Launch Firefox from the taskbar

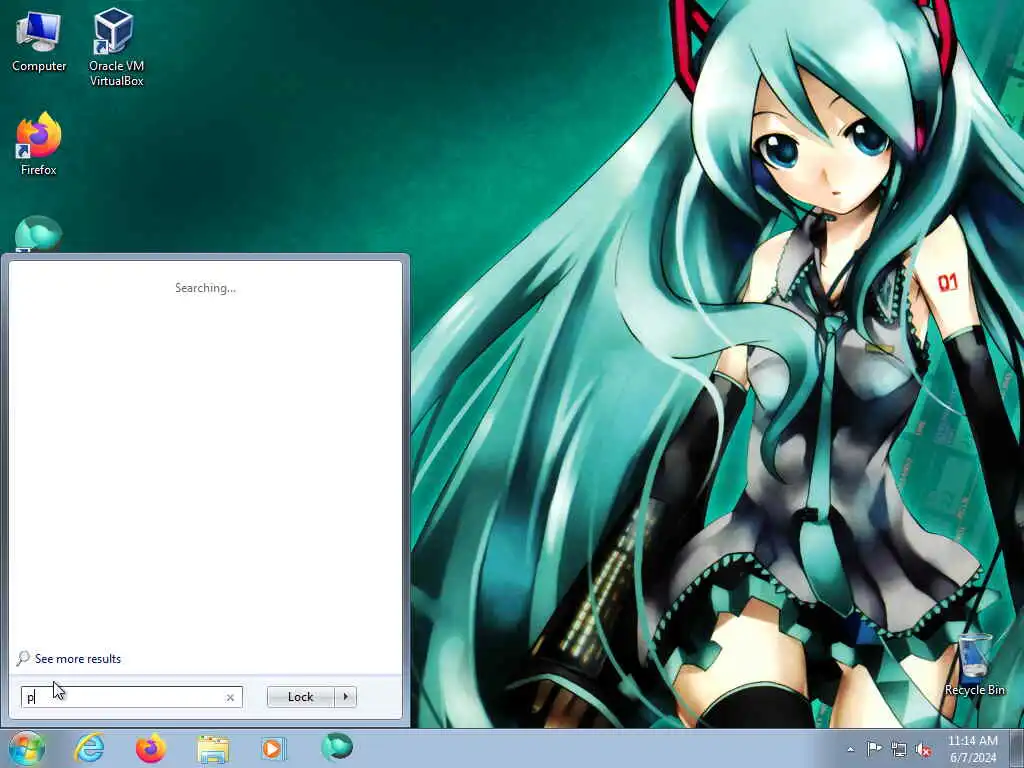point(151,748)
